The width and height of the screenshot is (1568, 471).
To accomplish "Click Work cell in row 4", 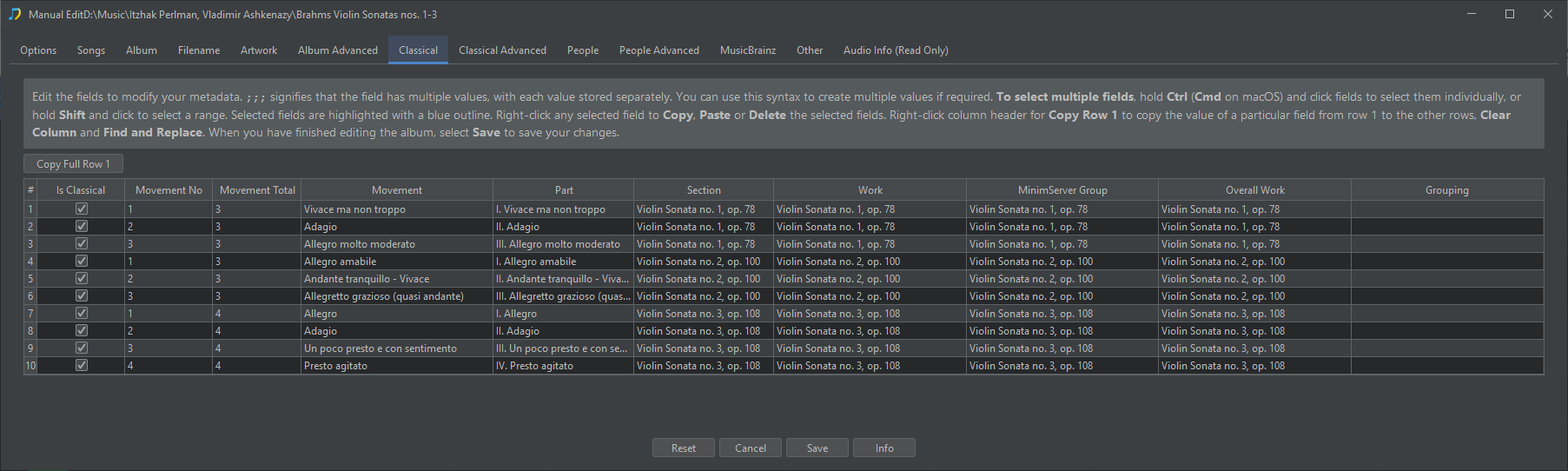I will tap(870, 262).
